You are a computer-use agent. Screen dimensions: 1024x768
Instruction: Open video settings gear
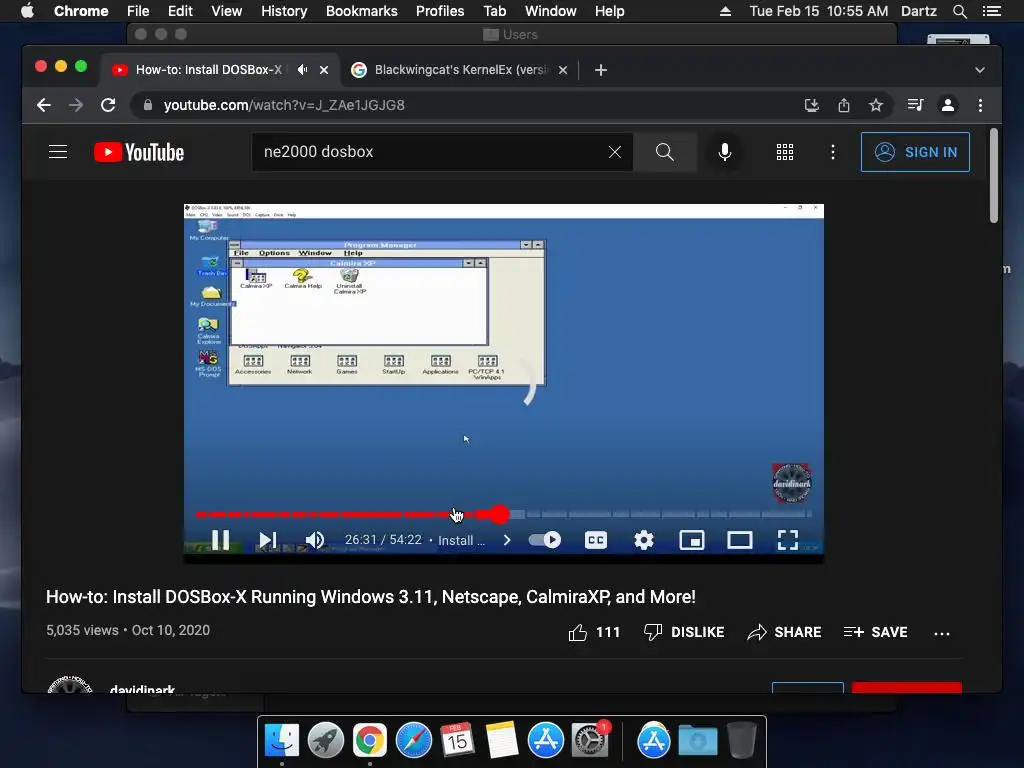pos(644,540)
